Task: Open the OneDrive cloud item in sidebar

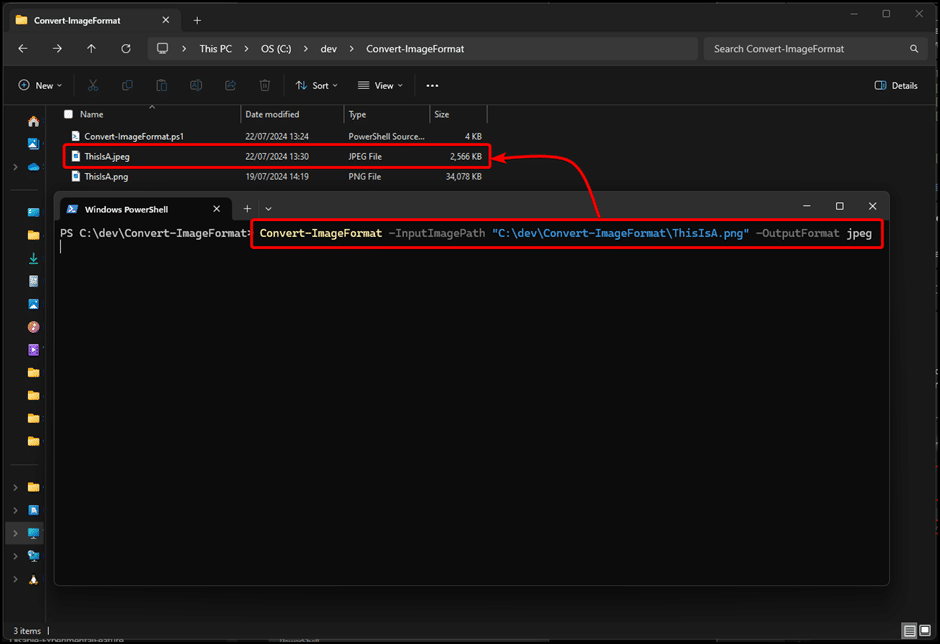Action: pyautogui.click(x=34, y=167)
